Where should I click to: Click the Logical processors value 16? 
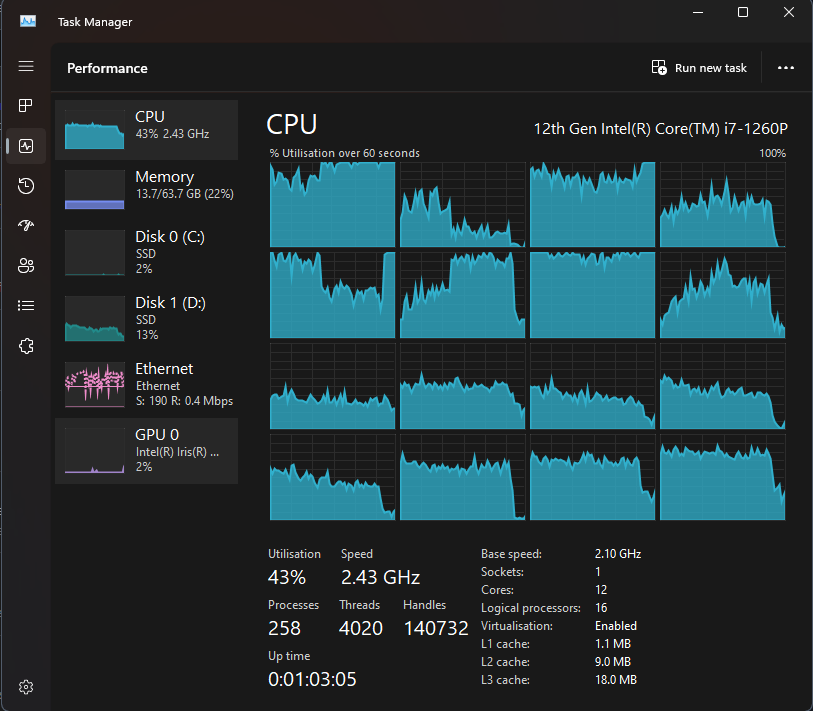tap(601, 608)
